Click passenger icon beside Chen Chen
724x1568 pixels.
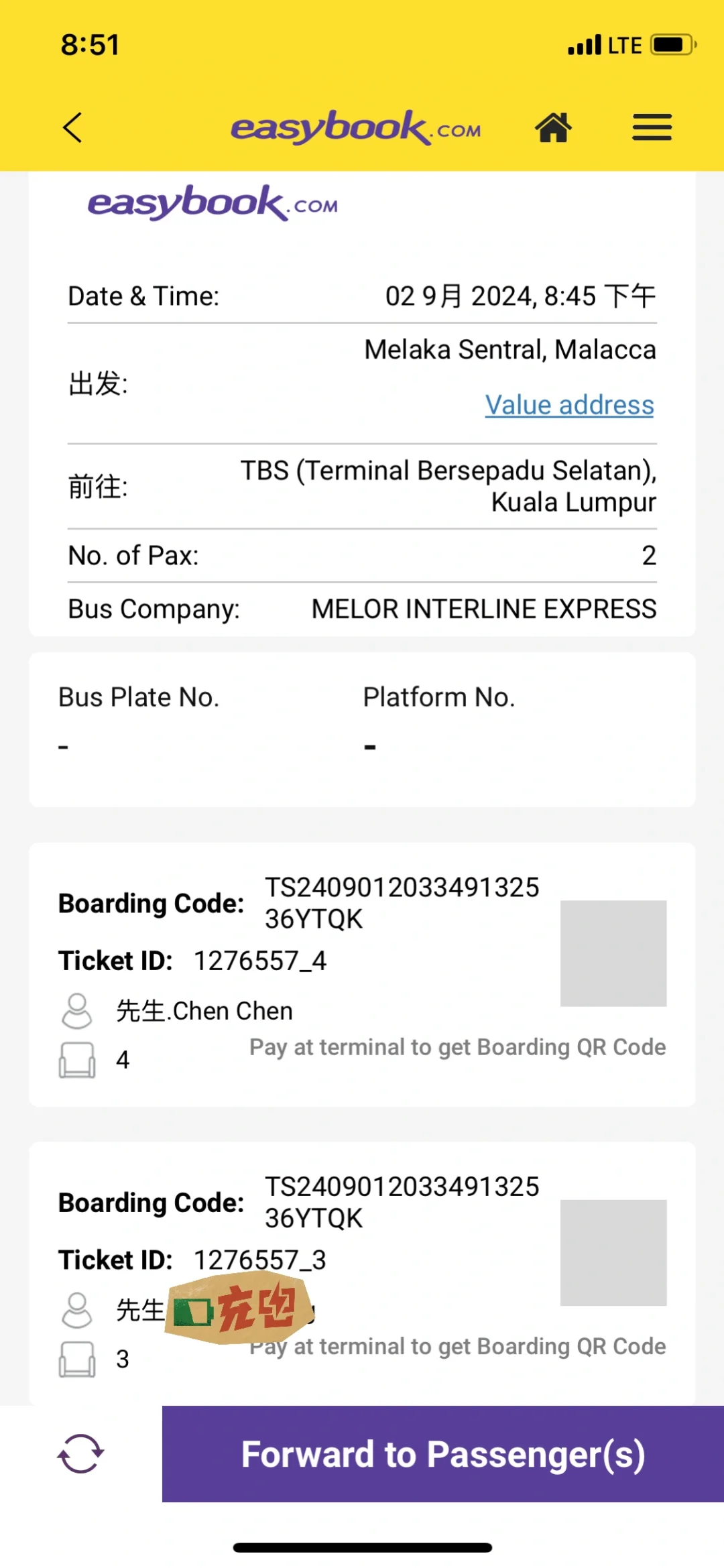(77, 1011)
